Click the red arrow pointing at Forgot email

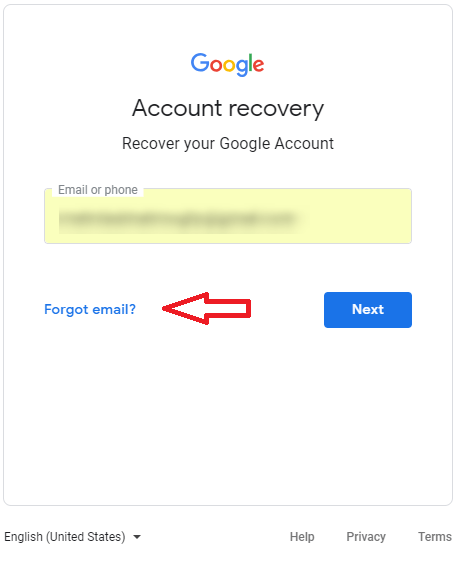click(207, 308)
